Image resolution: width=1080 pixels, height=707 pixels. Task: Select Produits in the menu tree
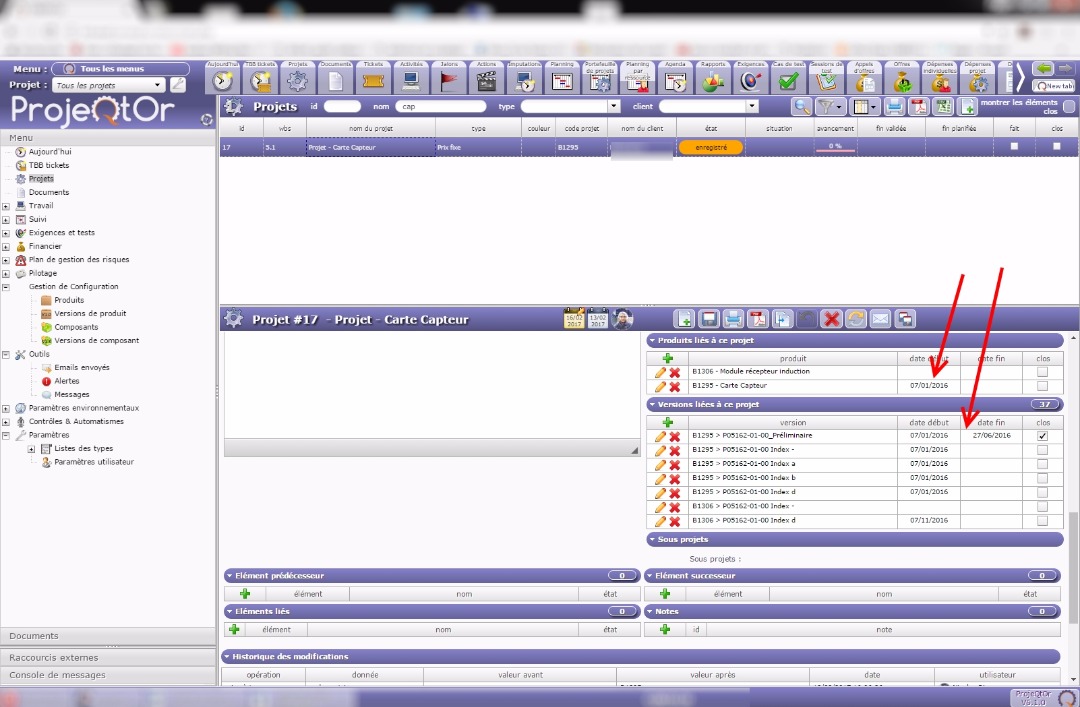[69, 300]
